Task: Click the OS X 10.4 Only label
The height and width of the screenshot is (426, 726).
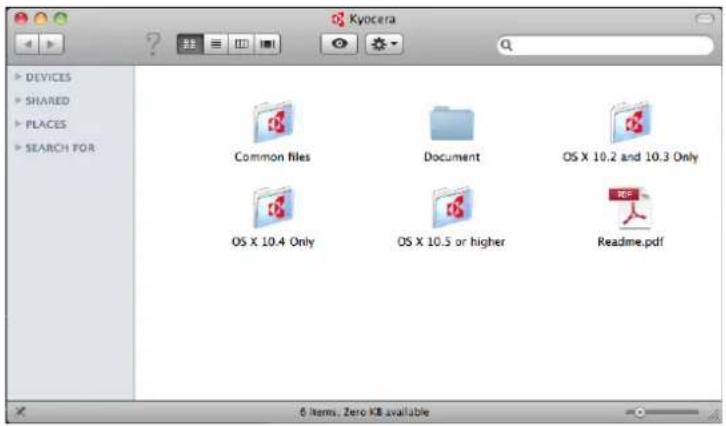Action: (x=273, y=242)
